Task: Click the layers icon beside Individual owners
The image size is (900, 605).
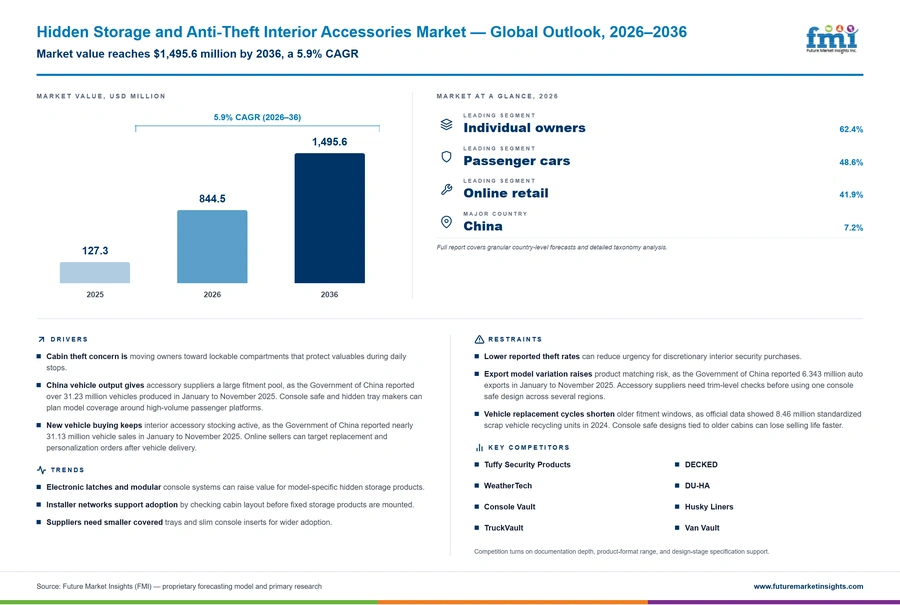Action: [x=447, y=124]
